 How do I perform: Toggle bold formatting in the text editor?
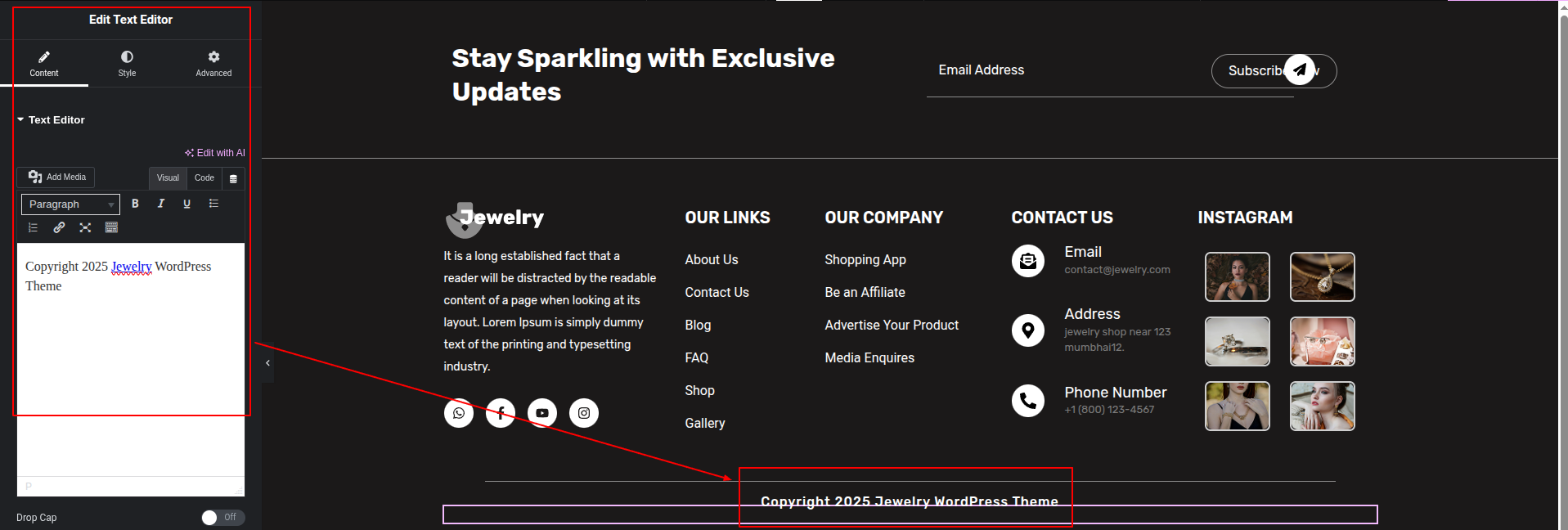135,204
